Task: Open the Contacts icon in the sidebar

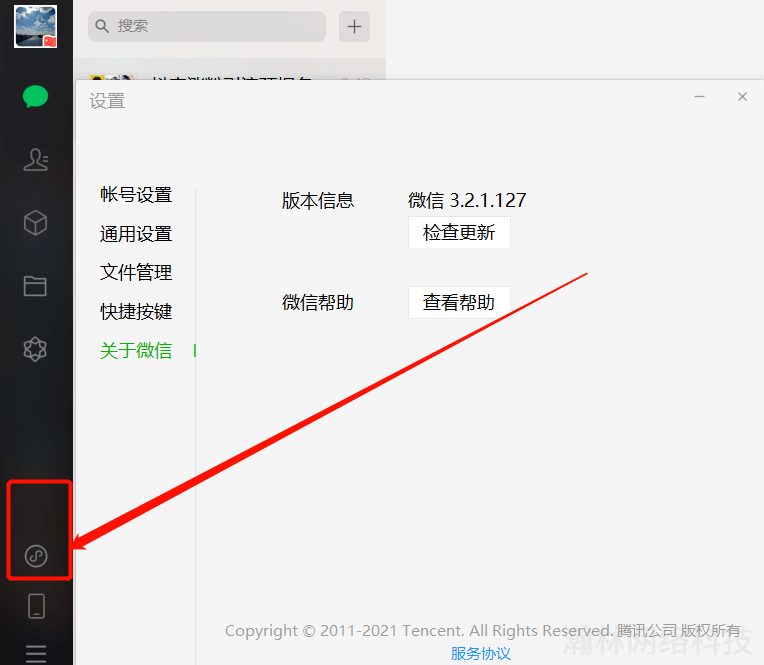Action: [x=36, y=160]
